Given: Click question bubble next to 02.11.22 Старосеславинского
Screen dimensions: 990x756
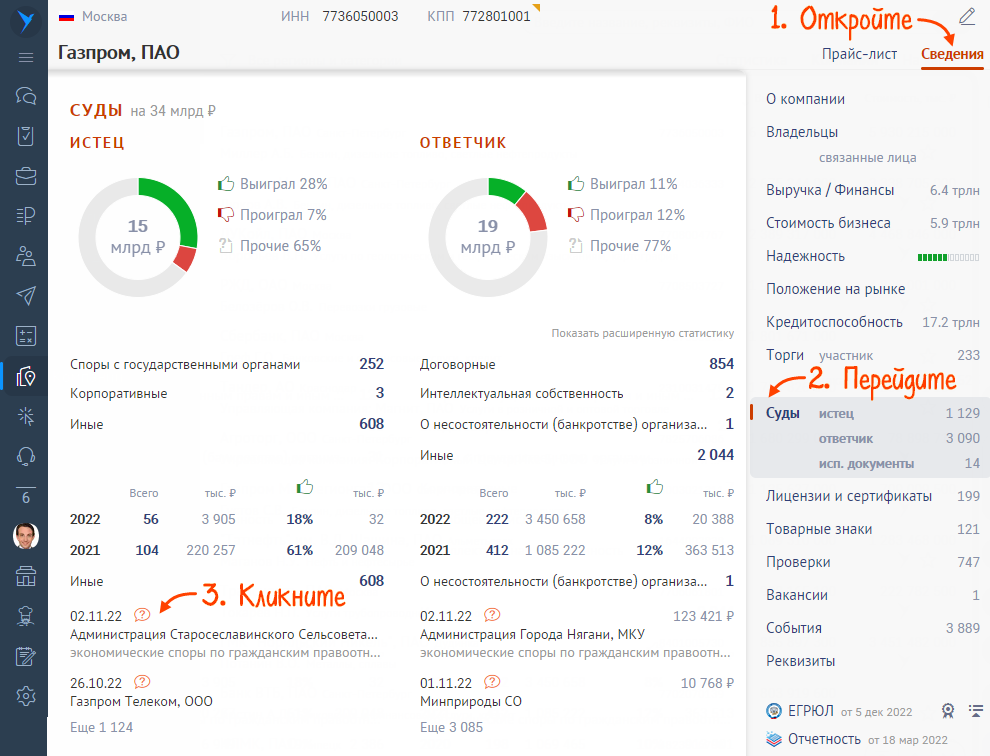Looking at the screenshot, I should pyautogui.click(x=142, y=615).
